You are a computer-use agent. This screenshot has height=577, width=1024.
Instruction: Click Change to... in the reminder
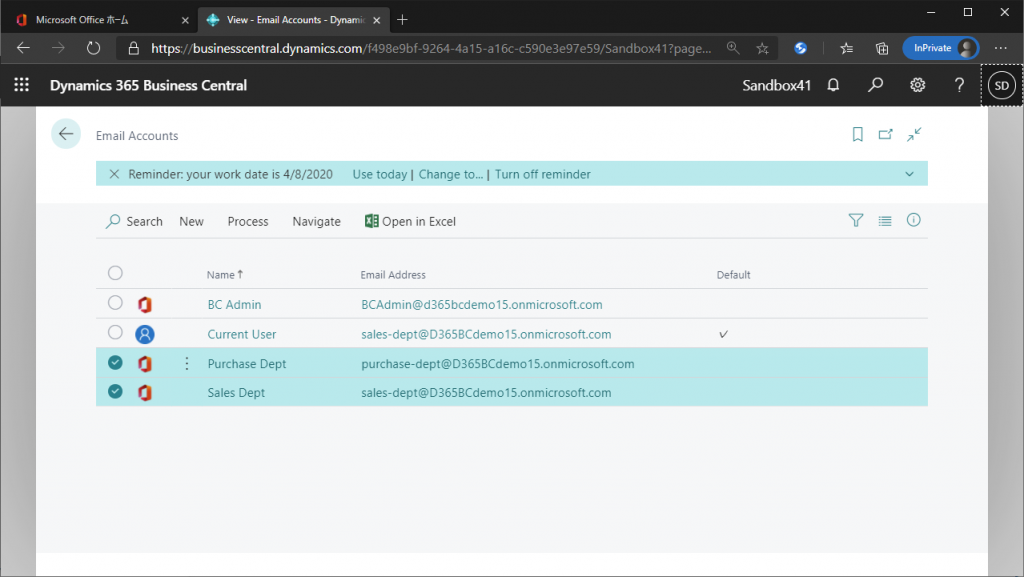451,174
